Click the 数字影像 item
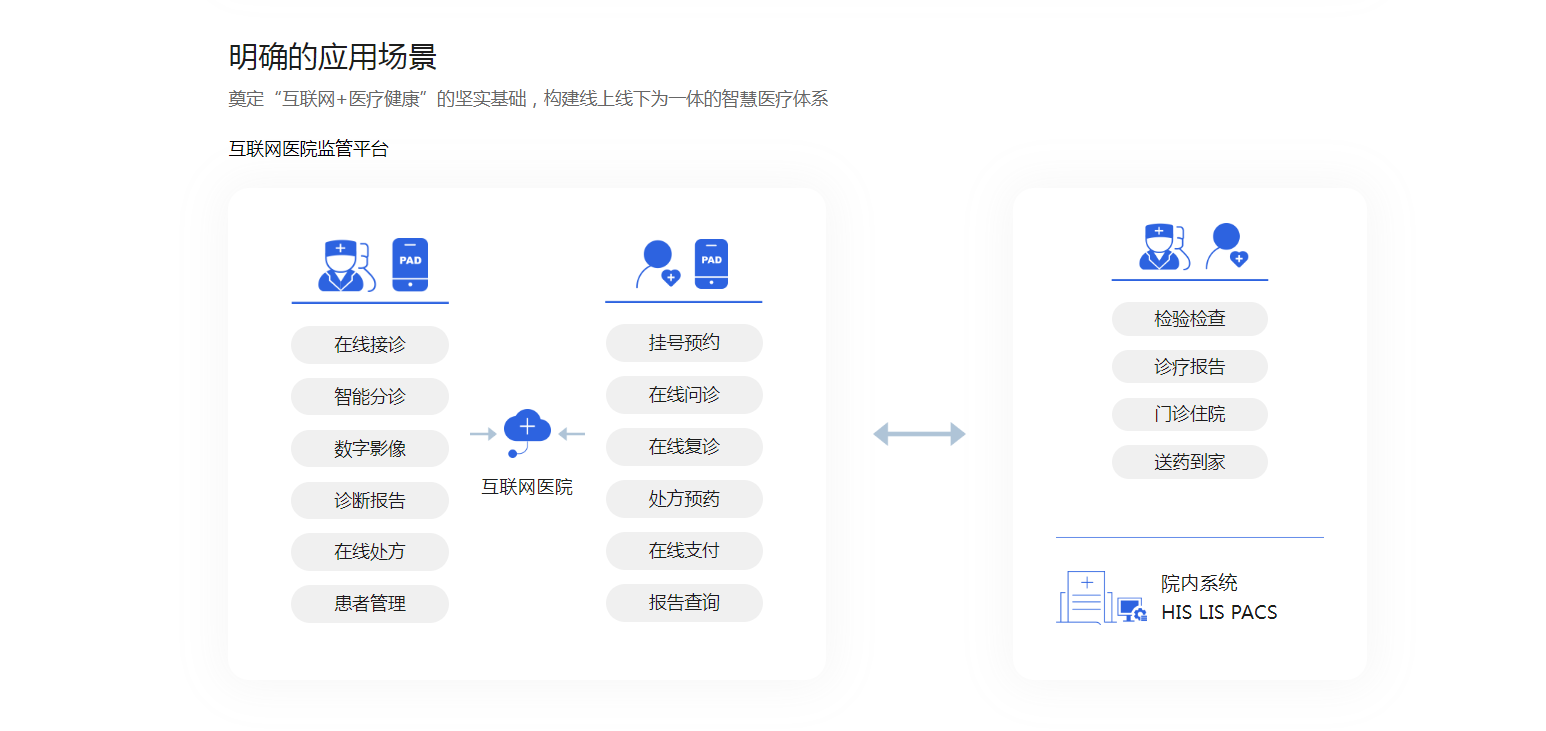The width and height of the screenshot is (1546, 731). [370, 449]
